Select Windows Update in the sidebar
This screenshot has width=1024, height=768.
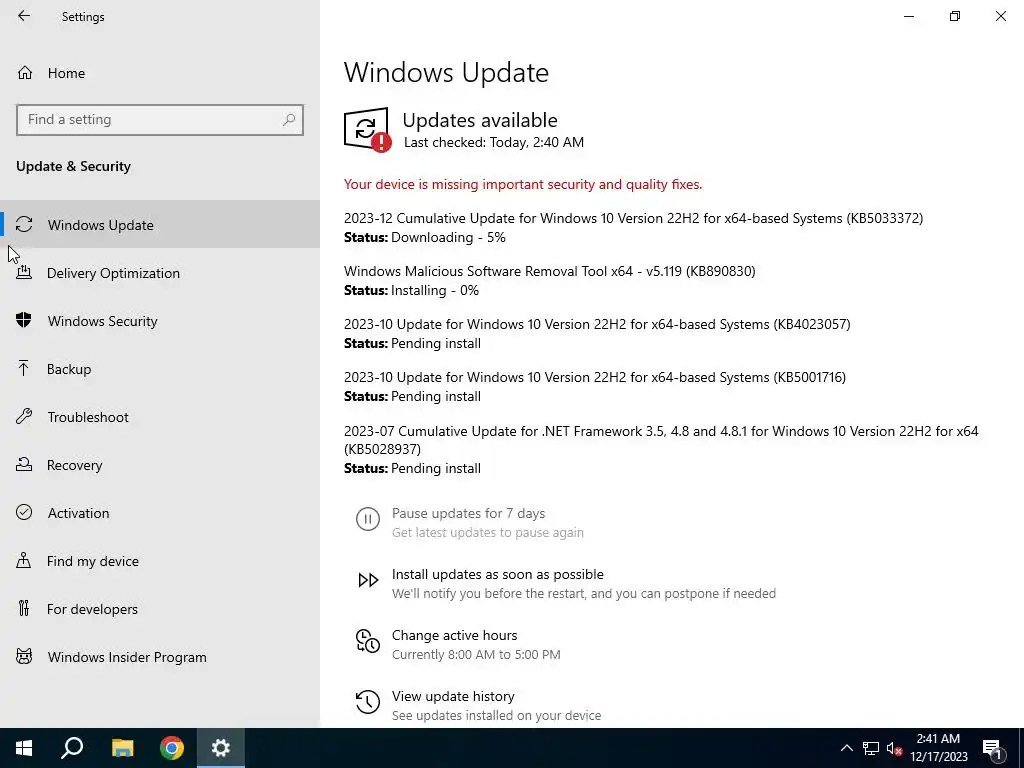(160, 225)
